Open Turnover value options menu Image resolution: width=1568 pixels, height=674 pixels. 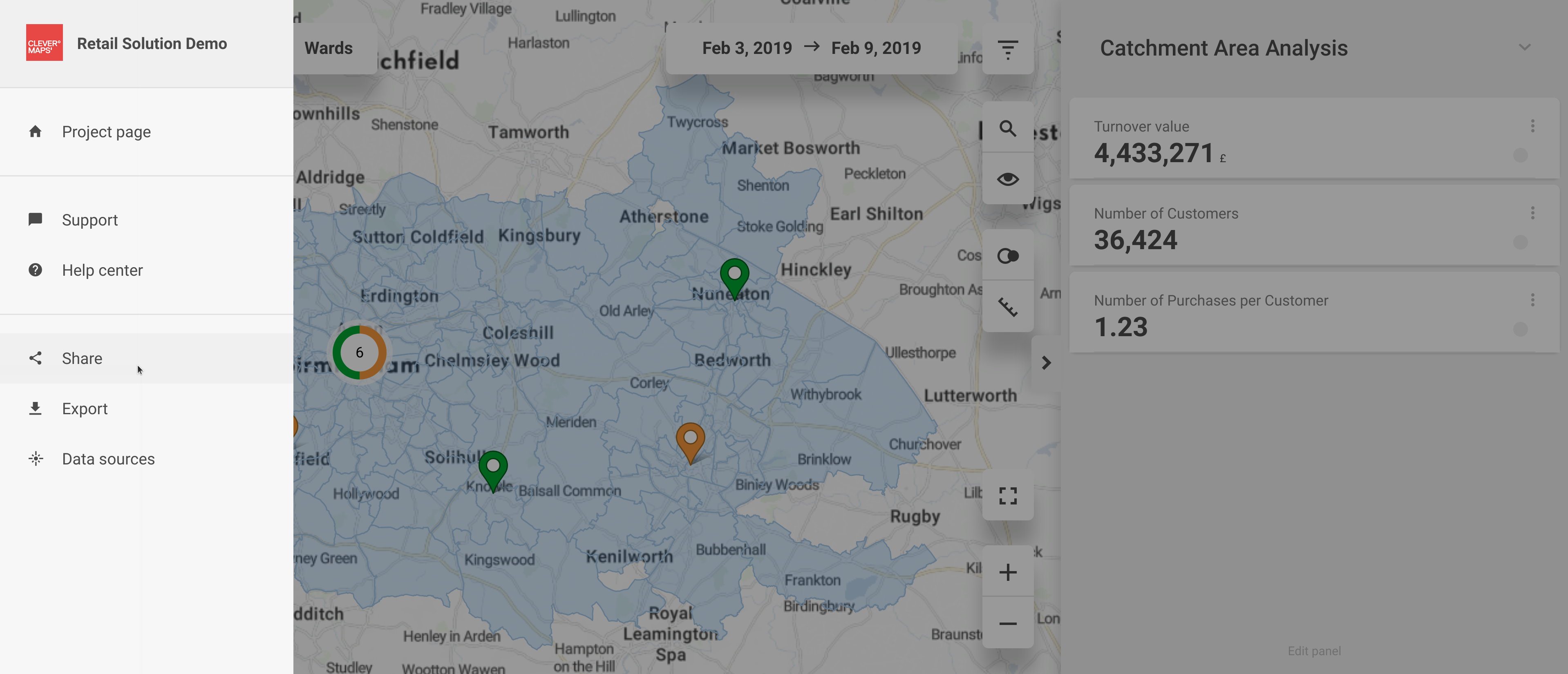tap(1532, 126)
